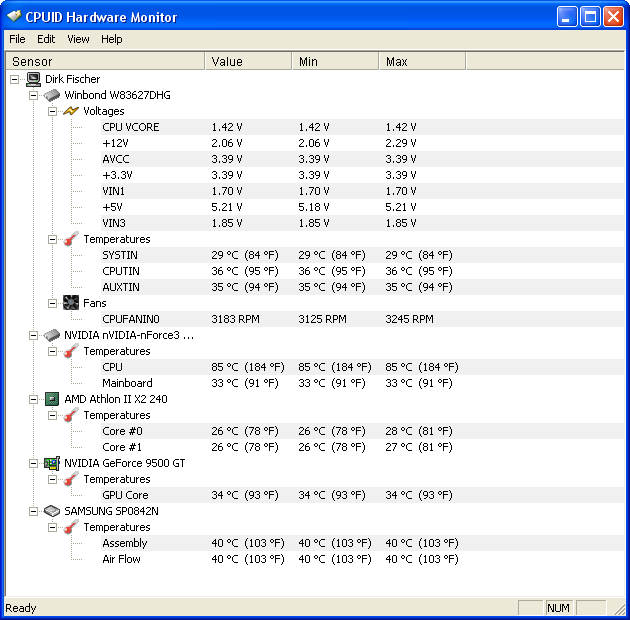Select the Winbond W83627DHG chip icon

pos(52,95)
